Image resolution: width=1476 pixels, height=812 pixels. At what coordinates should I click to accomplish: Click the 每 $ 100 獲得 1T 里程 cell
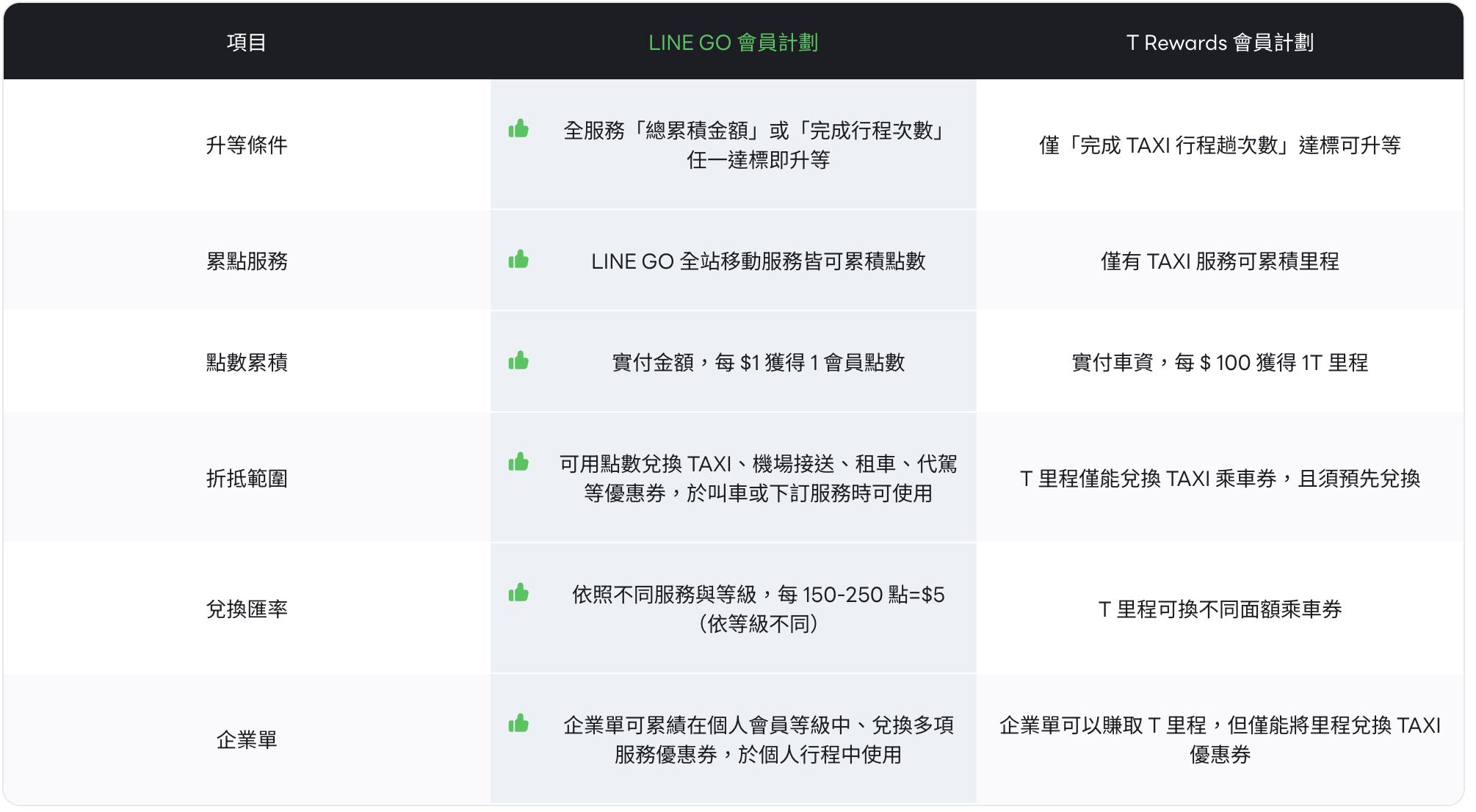pyautogui.click(x=1220, y=363)
